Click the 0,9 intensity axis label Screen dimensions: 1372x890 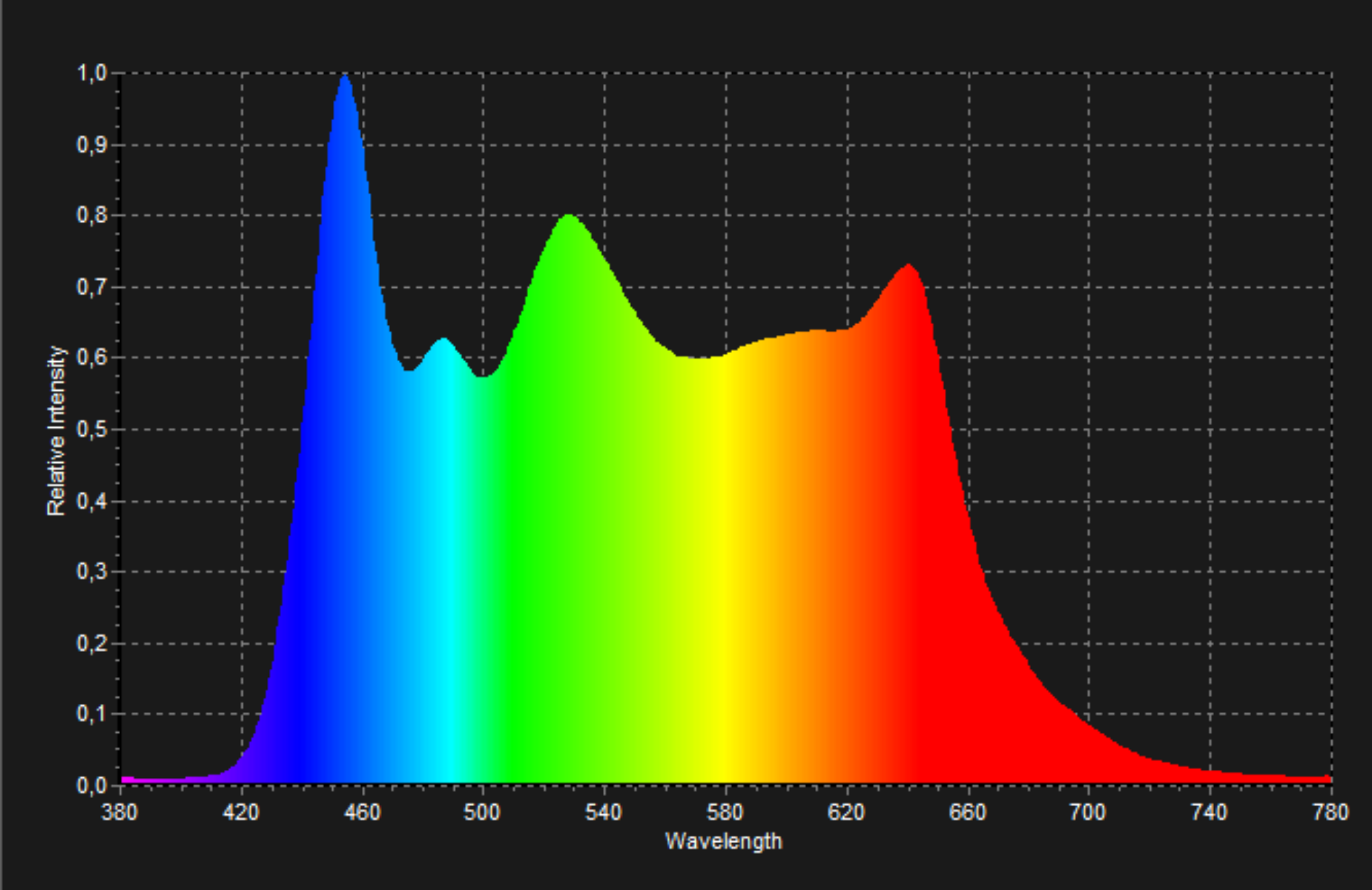(x=92, y=145)
